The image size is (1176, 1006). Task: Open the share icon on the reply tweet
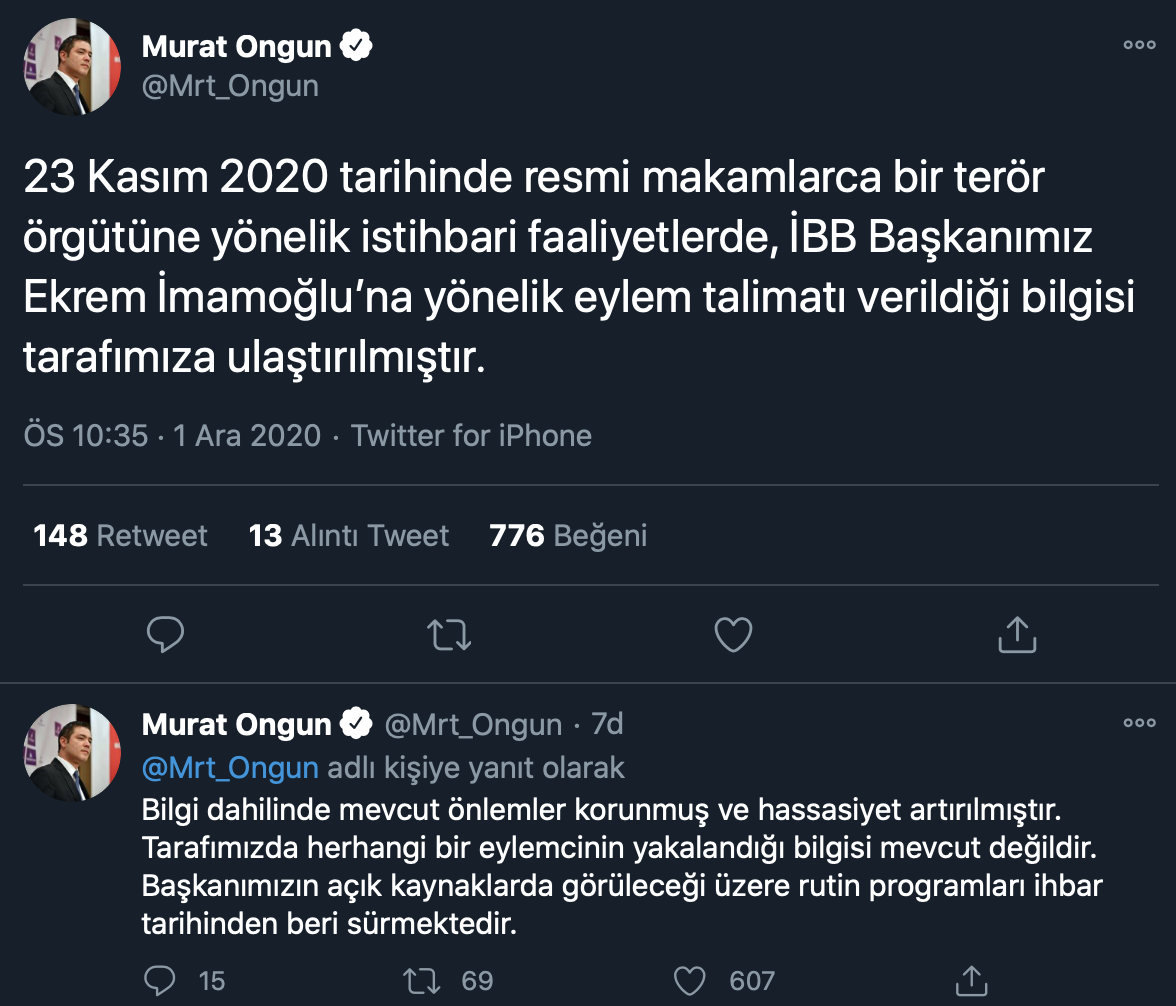pos(970,981)
